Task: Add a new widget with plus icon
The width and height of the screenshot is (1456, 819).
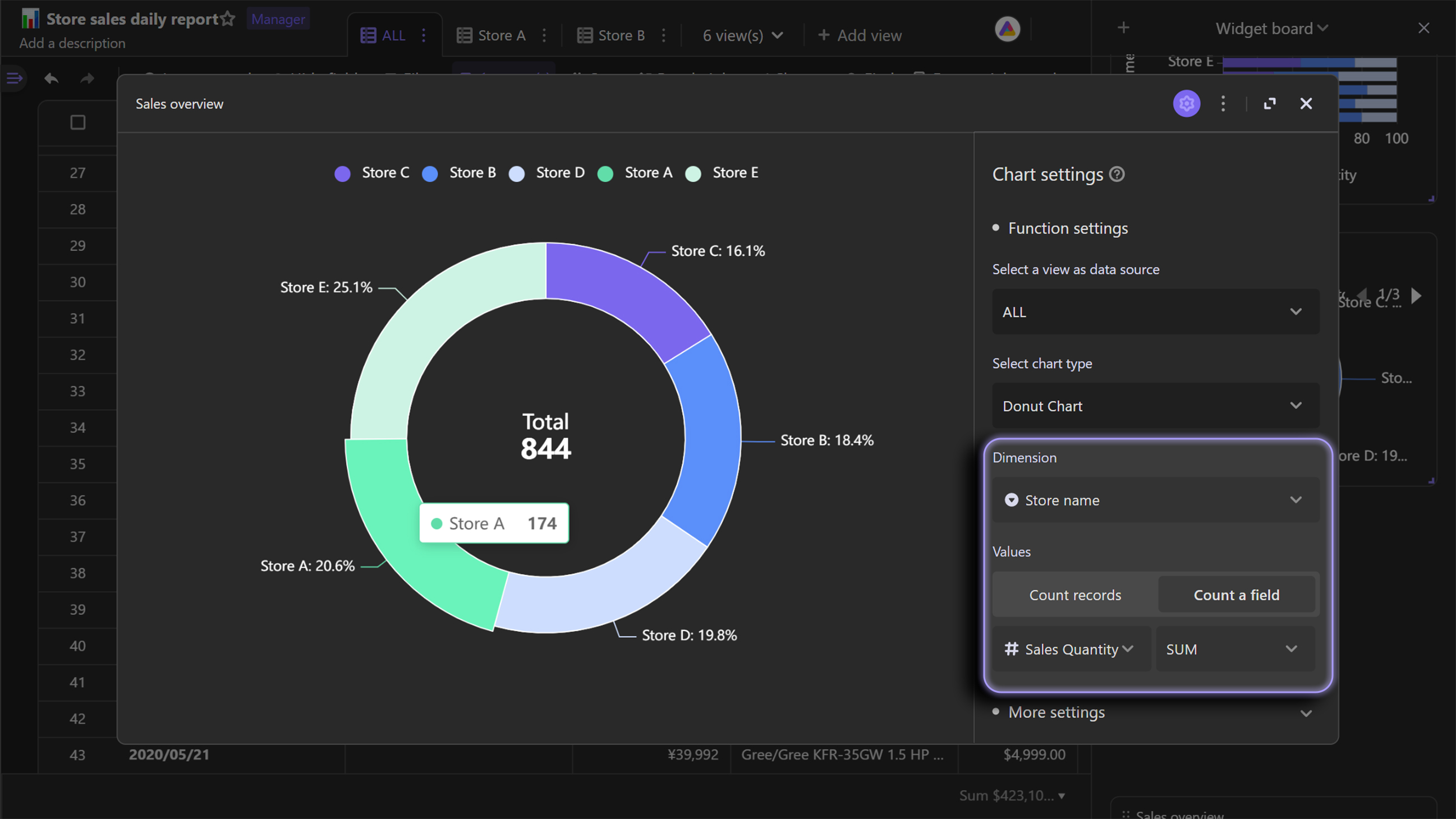Action: pyautogui.click(x=1124, y=27)
